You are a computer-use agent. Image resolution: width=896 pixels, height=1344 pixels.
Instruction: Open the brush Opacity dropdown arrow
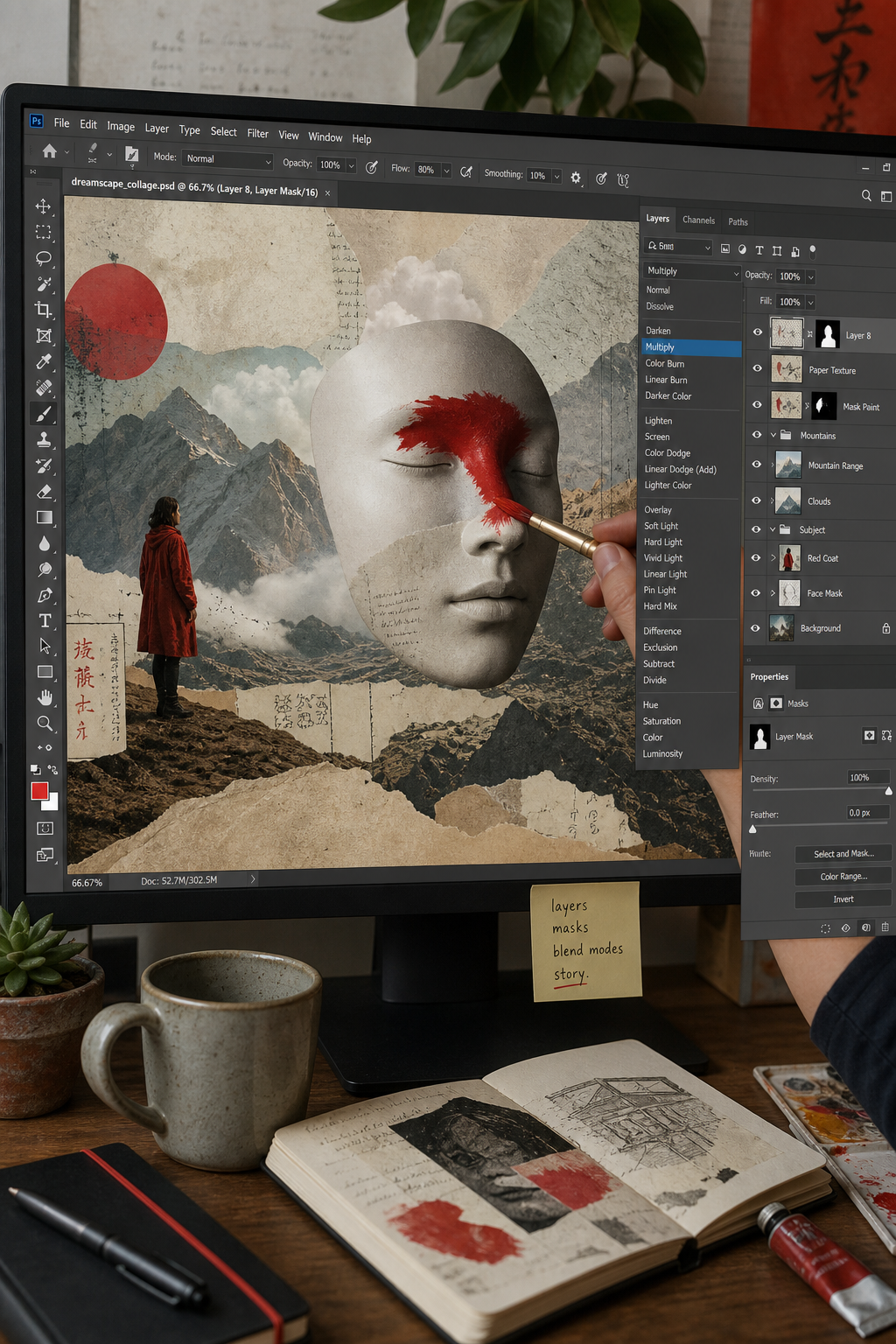(x=352, y=165)
